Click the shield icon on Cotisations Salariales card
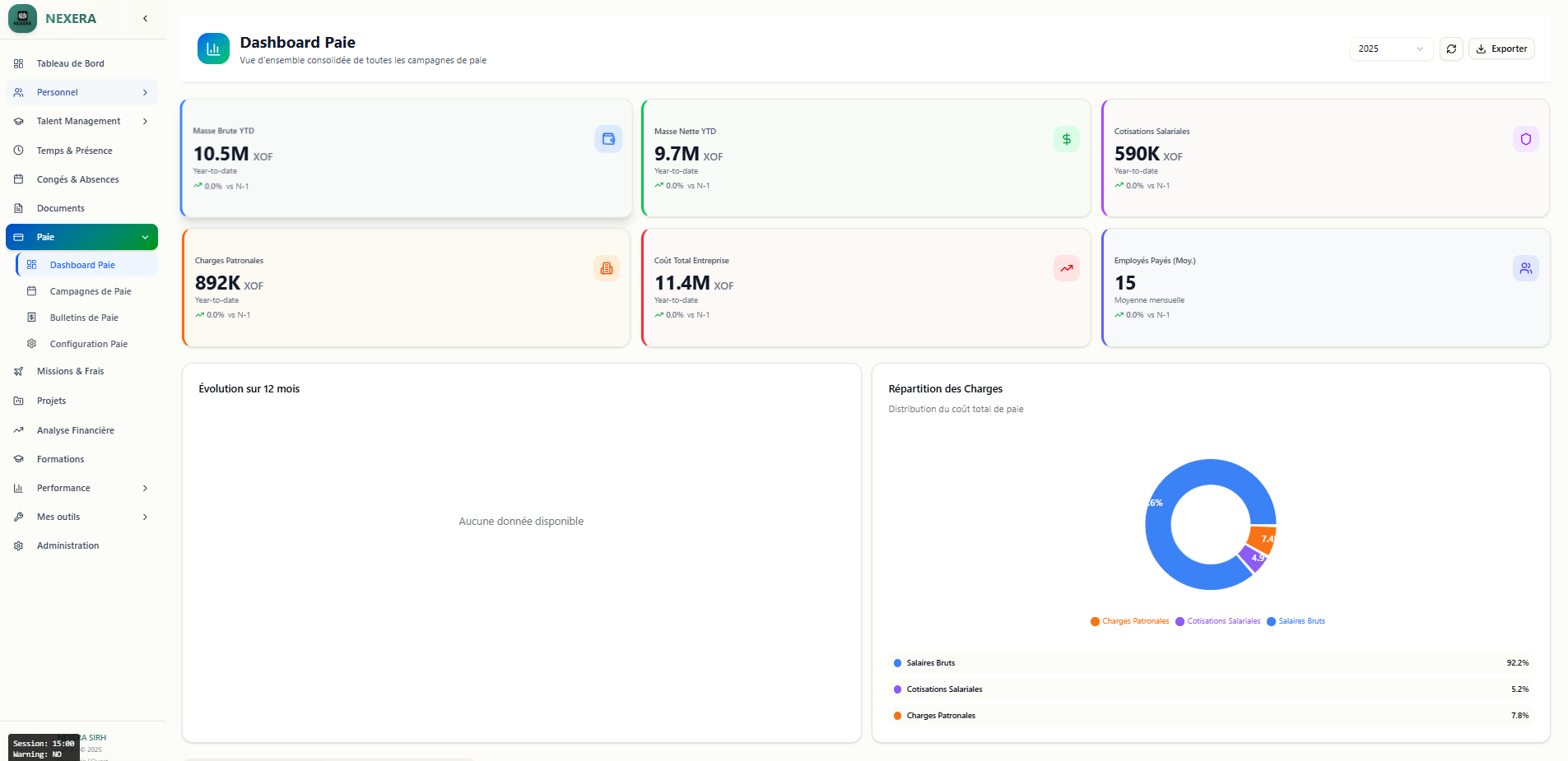 [x=1525, y=139]
